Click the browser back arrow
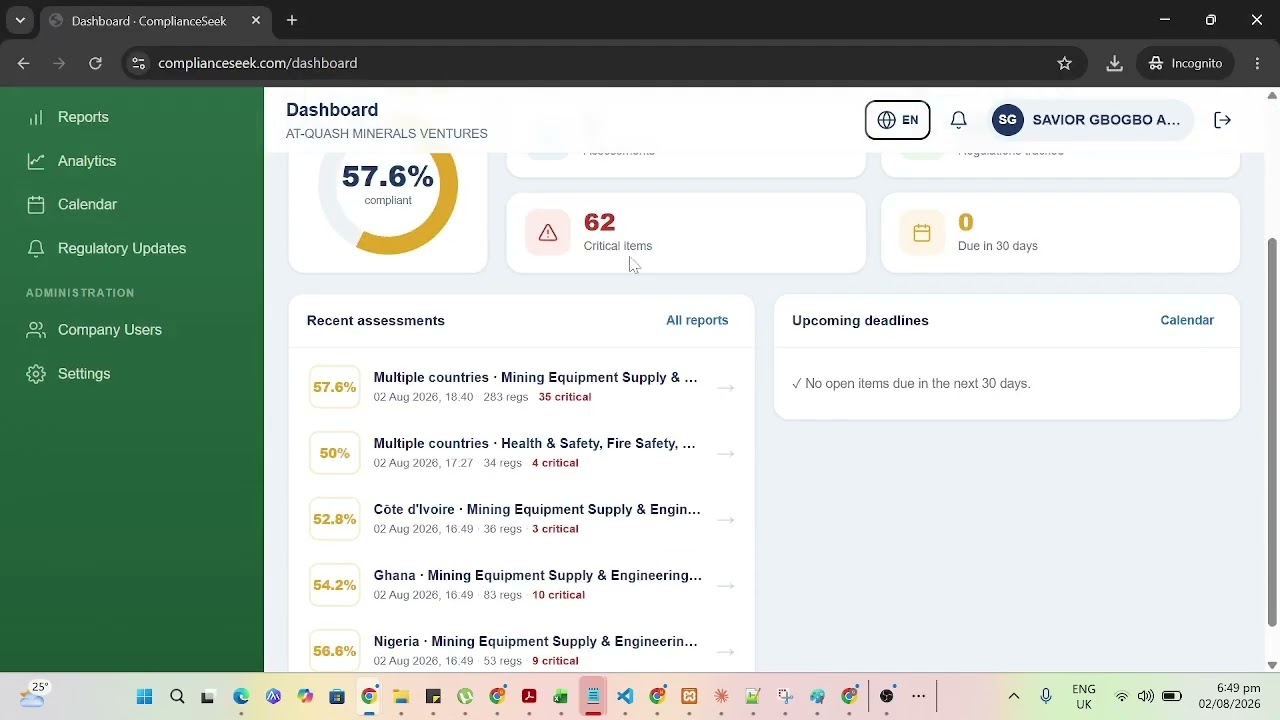Screen dimensions: 1280x720 tap(24, 63)
